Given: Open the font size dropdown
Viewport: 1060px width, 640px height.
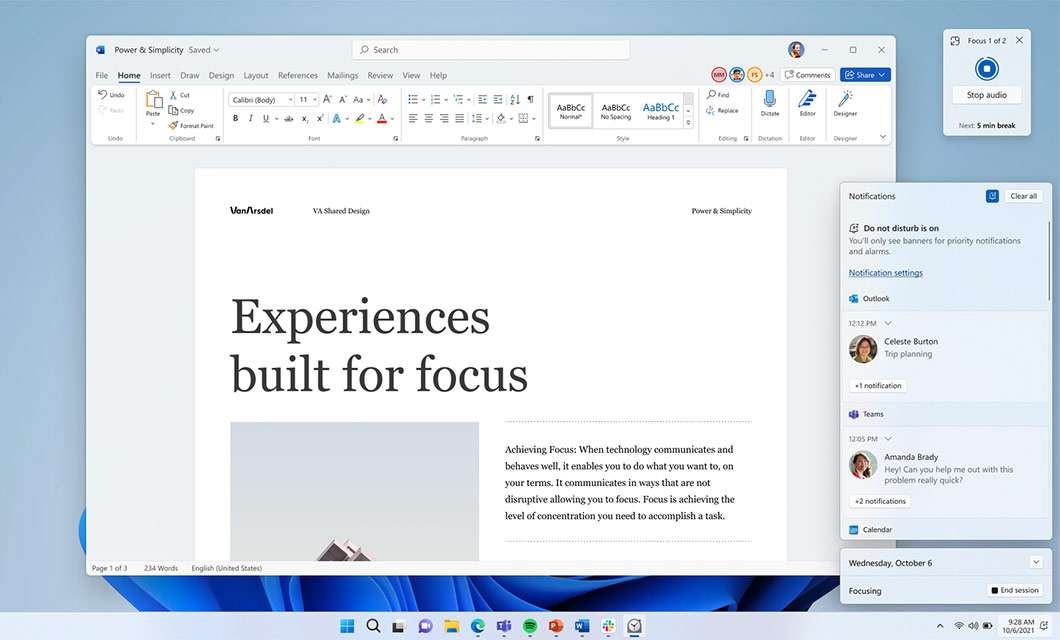Looking at the screenshot, I should pos(315,100).
